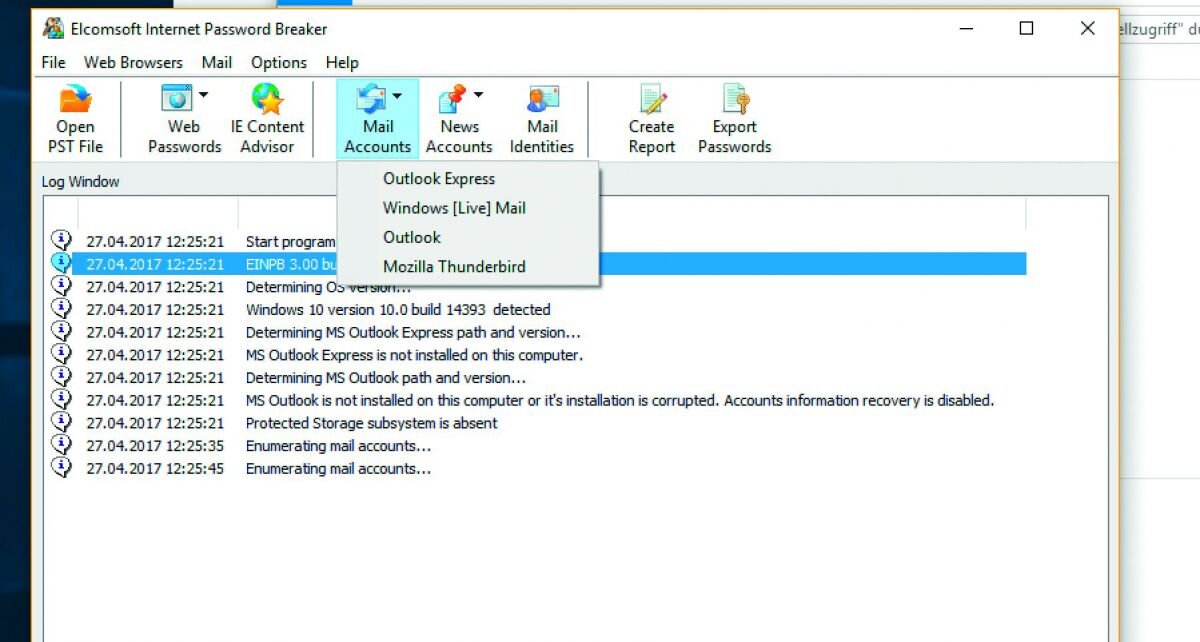
Task: Click the News Accounts pushpin icon
Action: pos(452,98)
